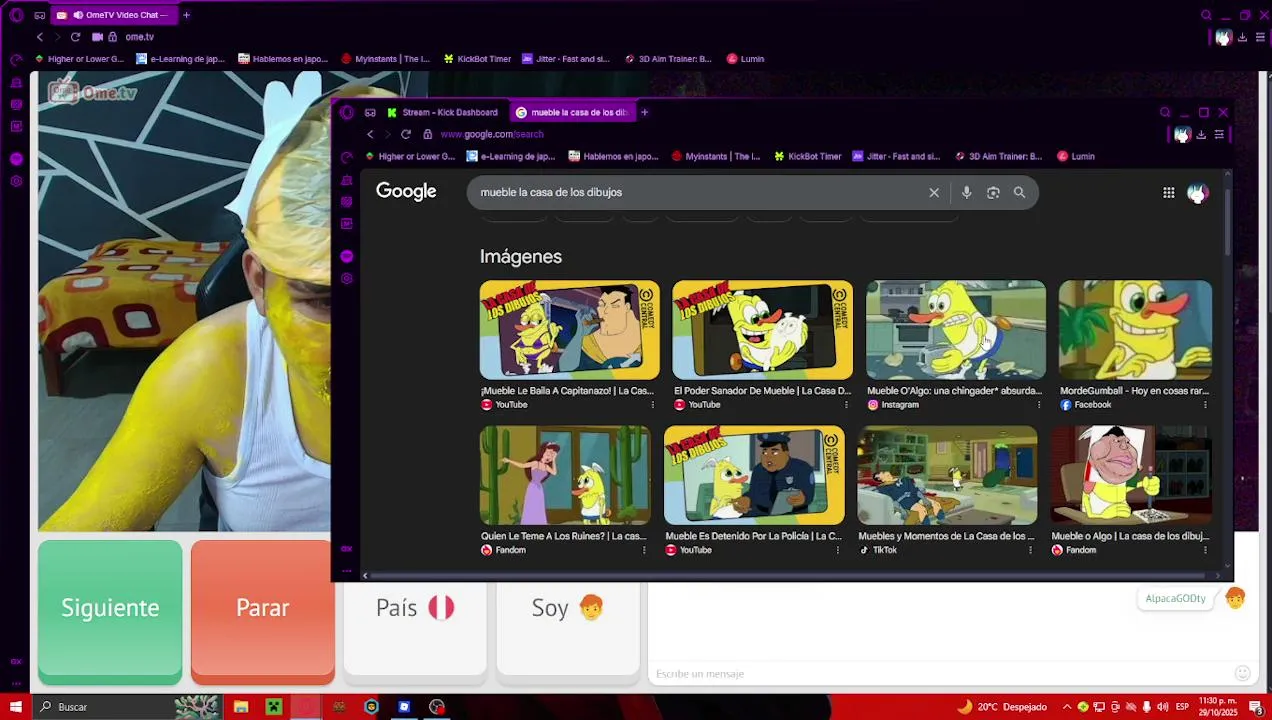Image resolution: width=1272 pixels, height=720 pixels.
Task: Open the Google apps grid
Action: click(1168, 192)
